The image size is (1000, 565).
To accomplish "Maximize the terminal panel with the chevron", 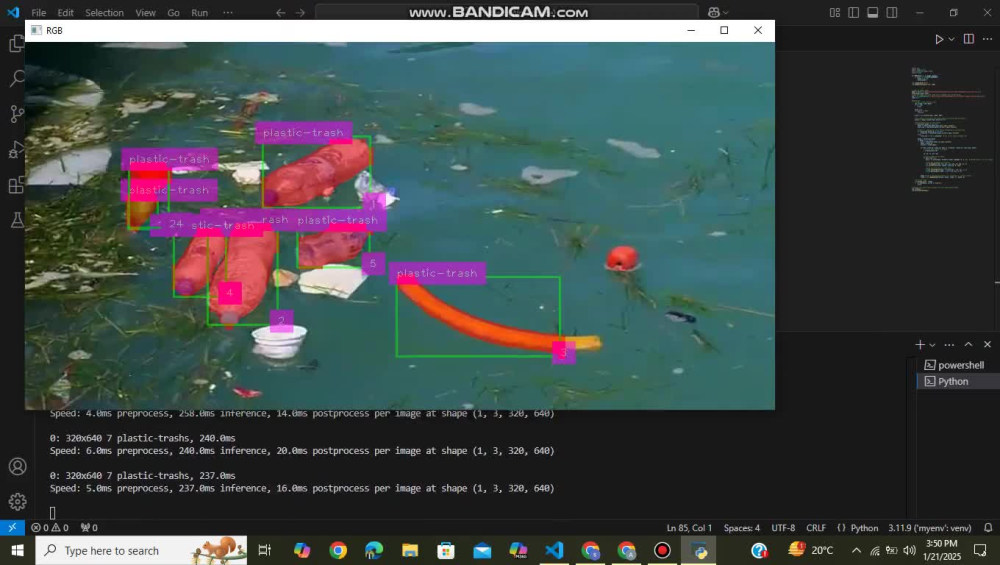I will 968,344.
